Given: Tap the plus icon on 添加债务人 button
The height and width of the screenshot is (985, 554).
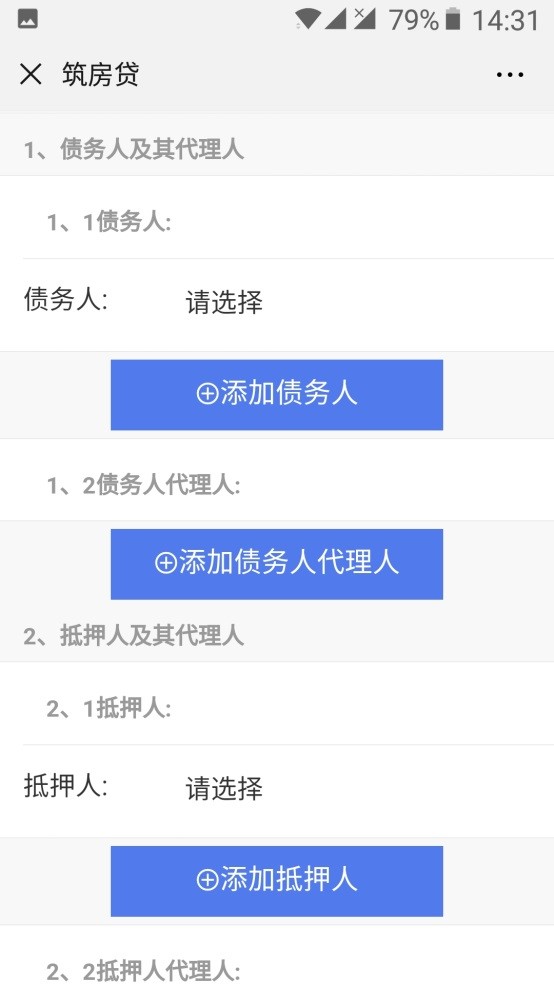Looking at the screenshot, I should pos(207,394).
